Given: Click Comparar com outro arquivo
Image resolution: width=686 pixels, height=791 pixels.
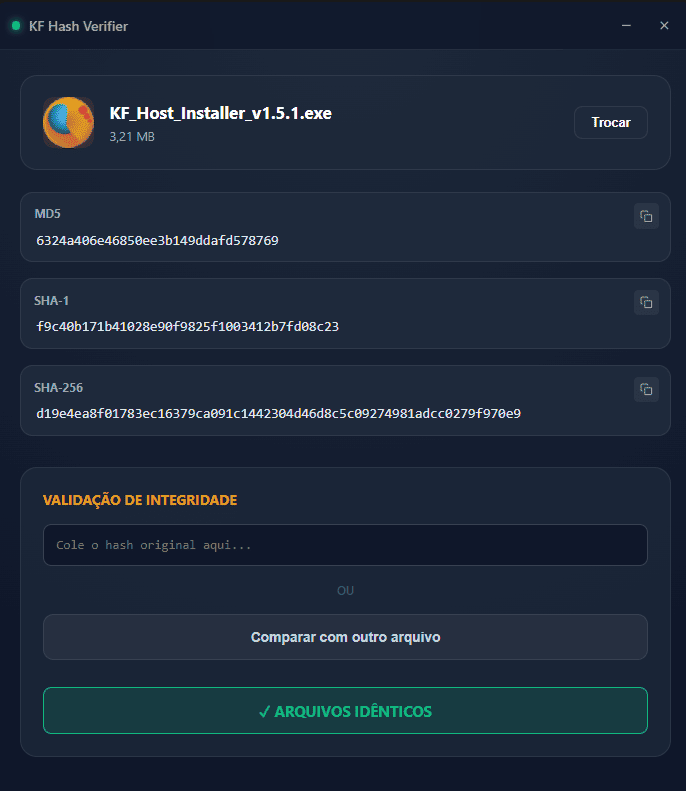Looking at the screenshot, I should coord(345,637).
